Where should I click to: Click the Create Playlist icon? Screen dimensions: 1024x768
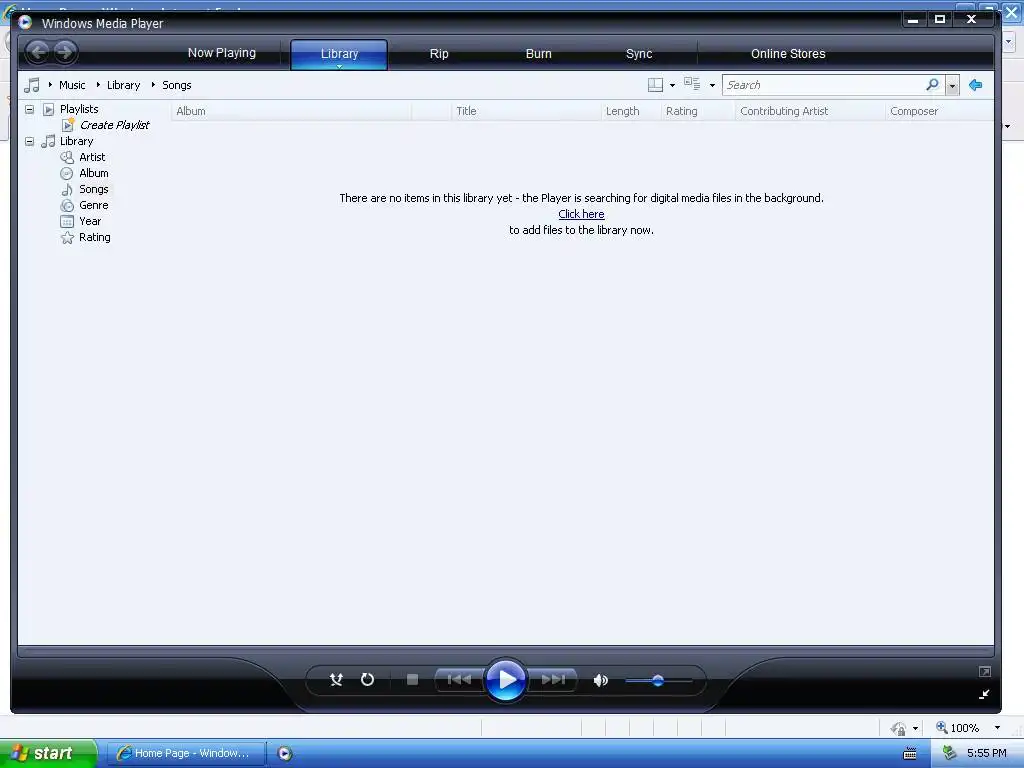point(68,125)
